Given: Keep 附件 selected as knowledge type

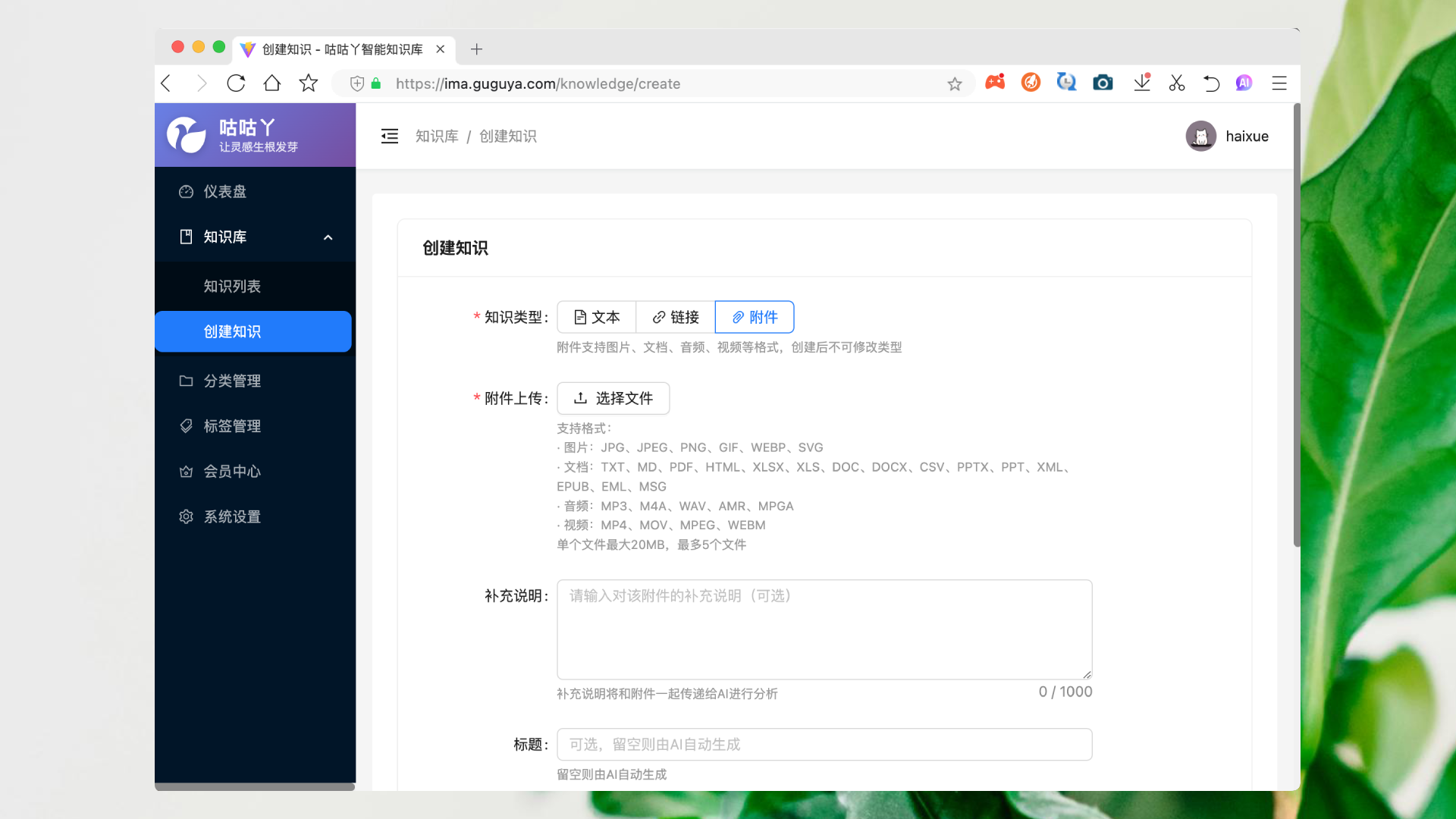Looking at the screenshot, I should 755,317.
